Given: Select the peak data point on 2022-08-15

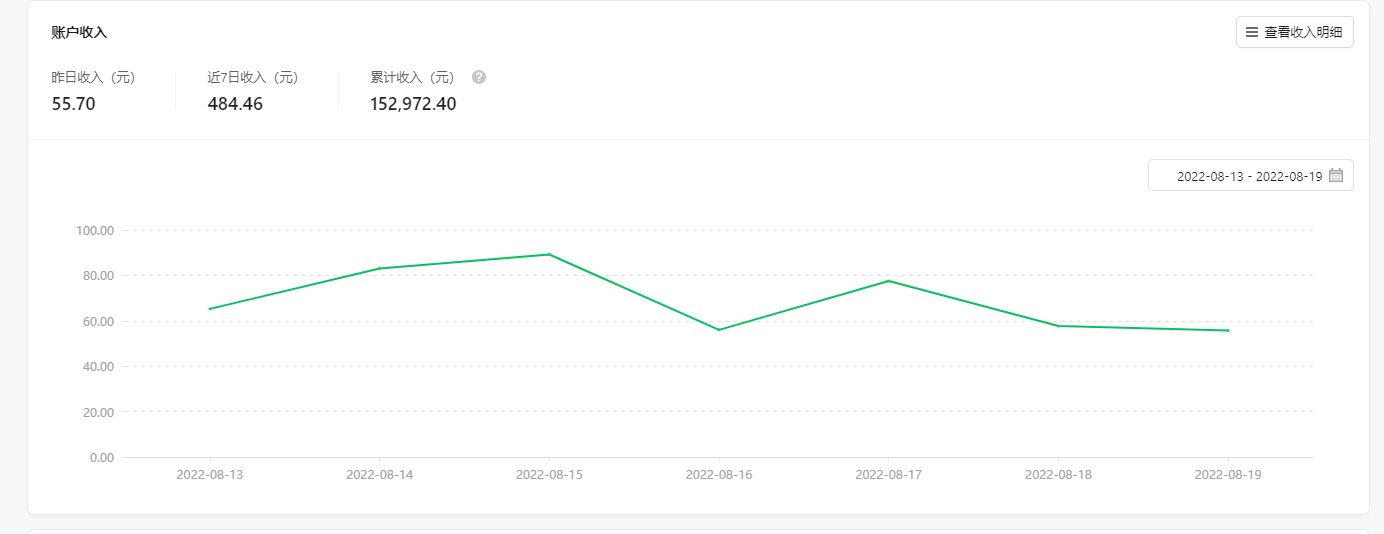Looking at the screenshot, I should point(549,254).
